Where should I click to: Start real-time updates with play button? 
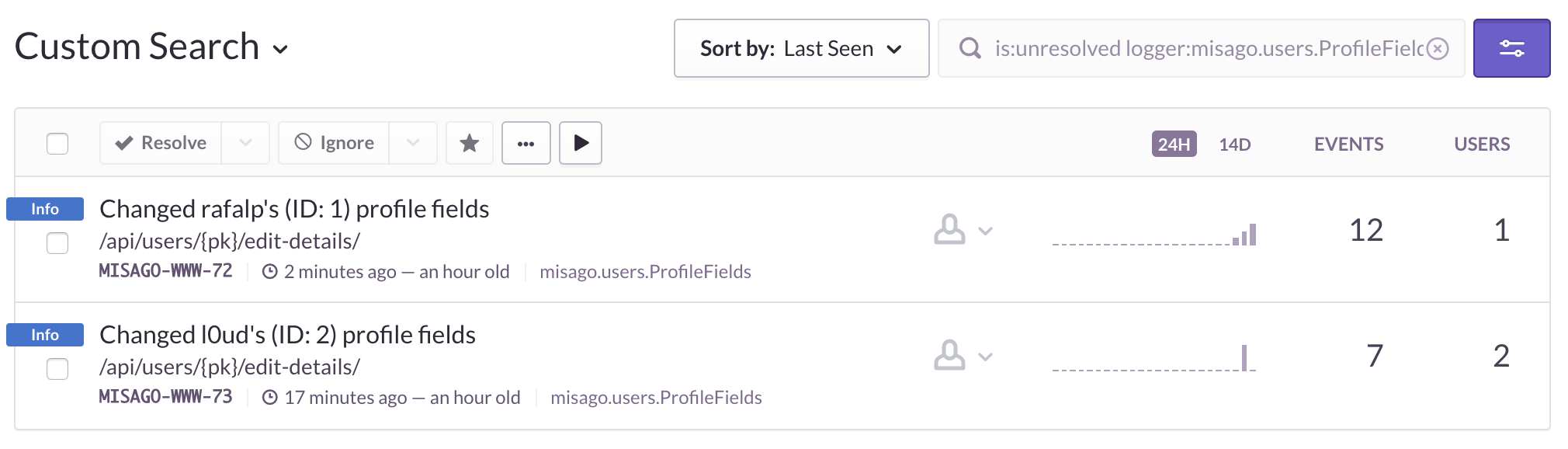tap(581, 143)
